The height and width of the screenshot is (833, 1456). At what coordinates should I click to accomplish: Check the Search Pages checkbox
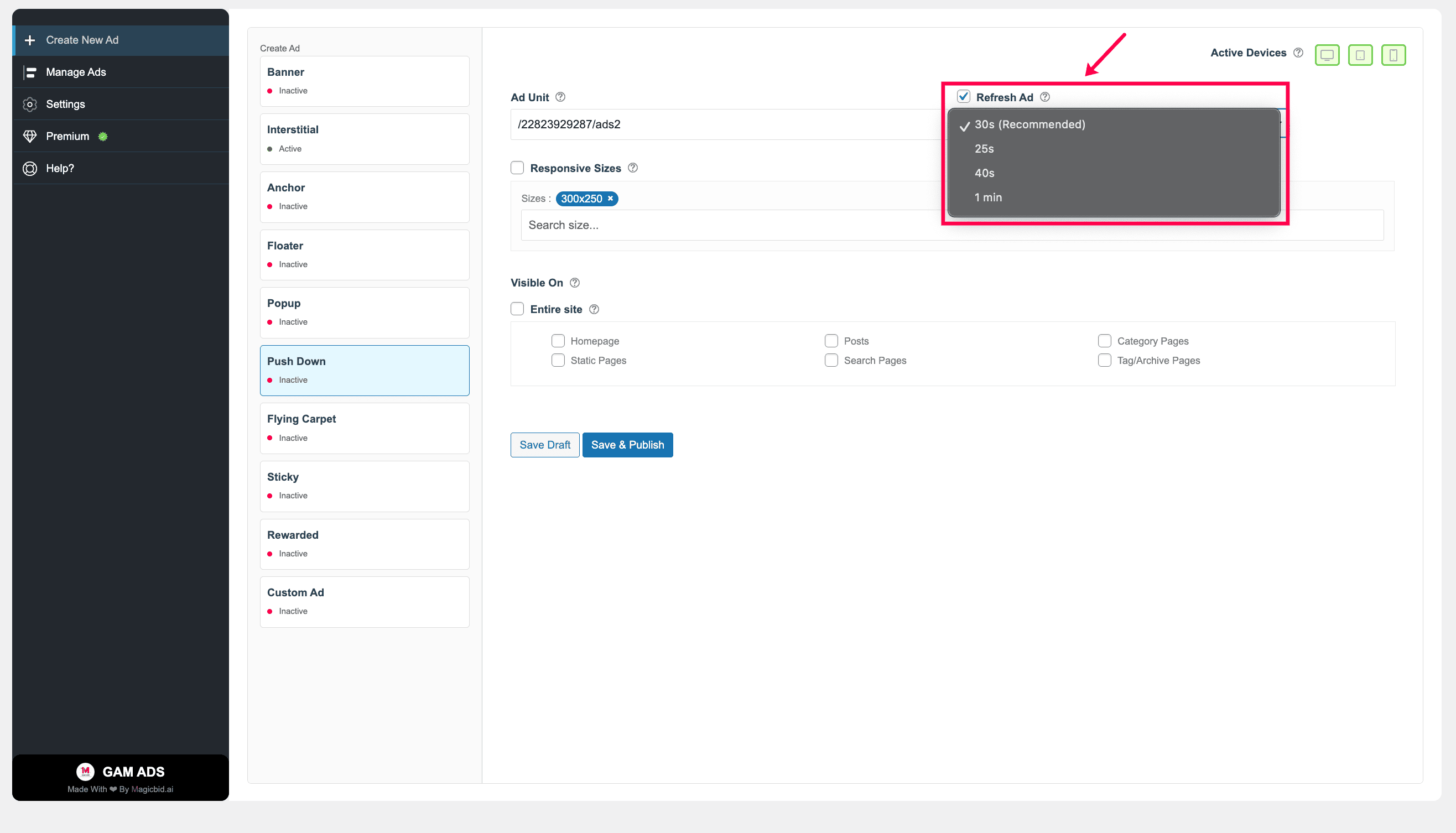pos(831,361)
